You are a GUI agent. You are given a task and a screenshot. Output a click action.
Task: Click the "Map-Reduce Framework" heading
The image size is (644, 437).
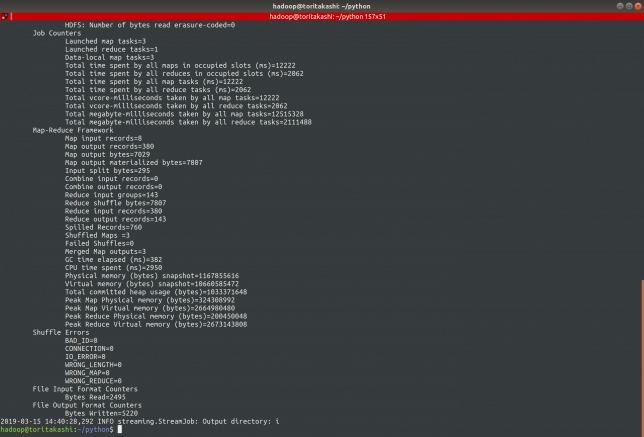click(x=74, y=129)
